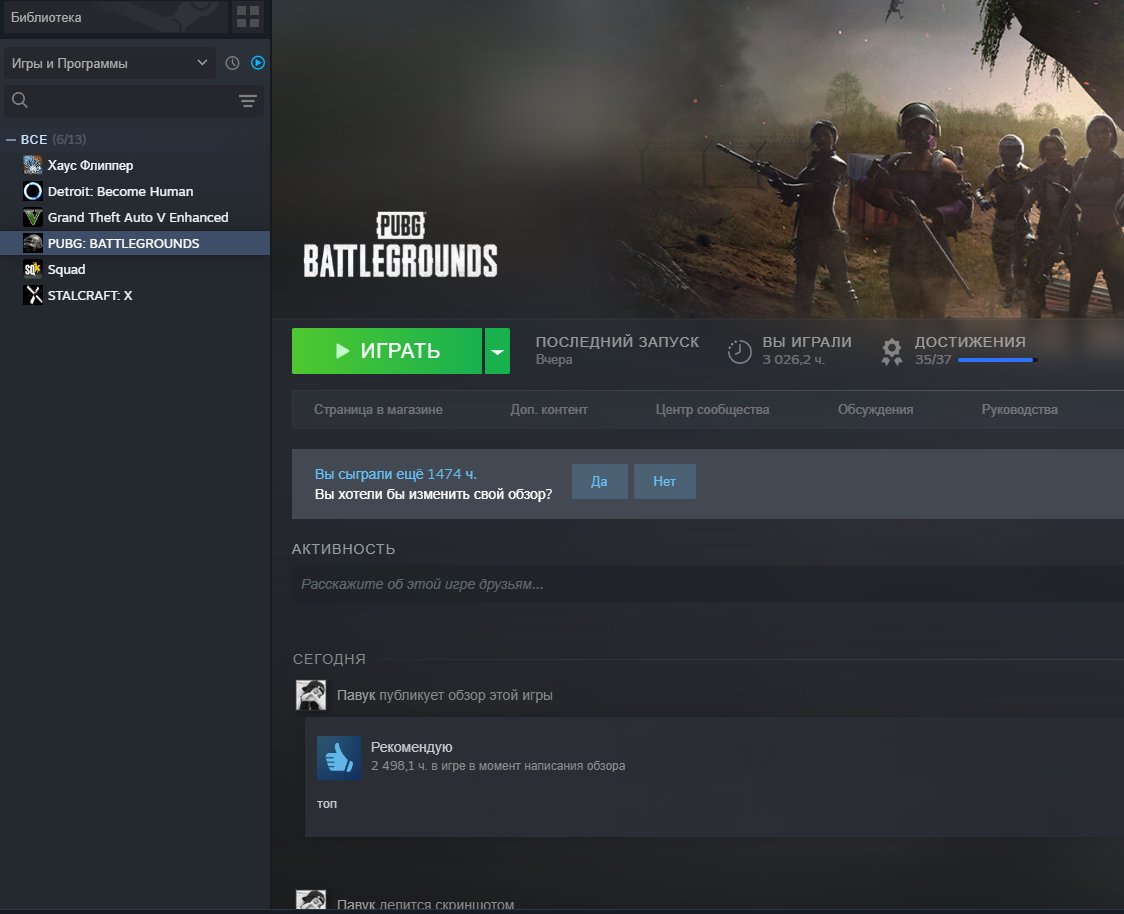This screenshot has height=914, width=1124.
Task: Collapse the ВСЕ games category
Action: tap(11, 140)
